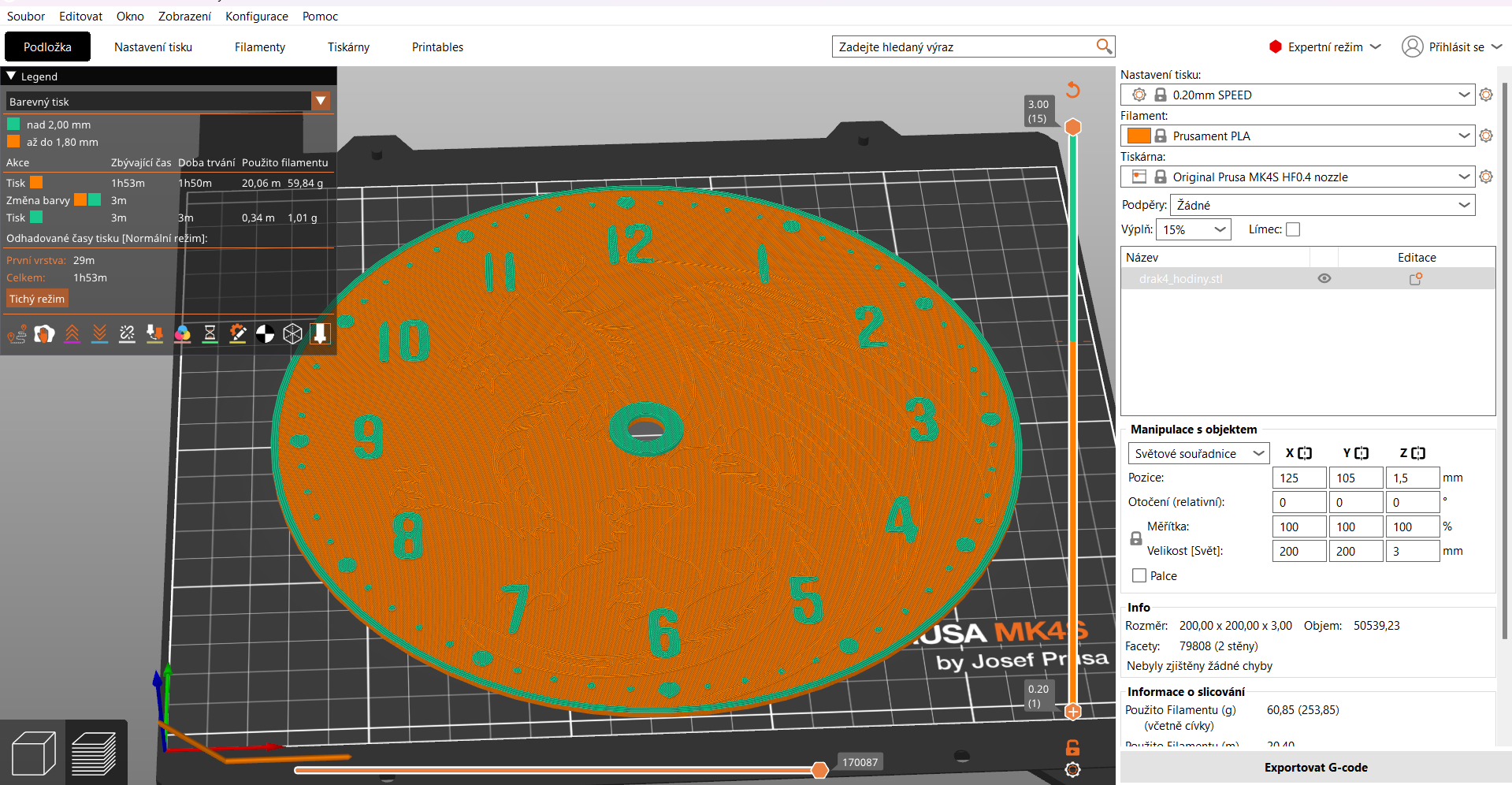This screenshot has height=785, width=1512.
Task: Open the Pomoc menu
Action: tap(320, 16)
